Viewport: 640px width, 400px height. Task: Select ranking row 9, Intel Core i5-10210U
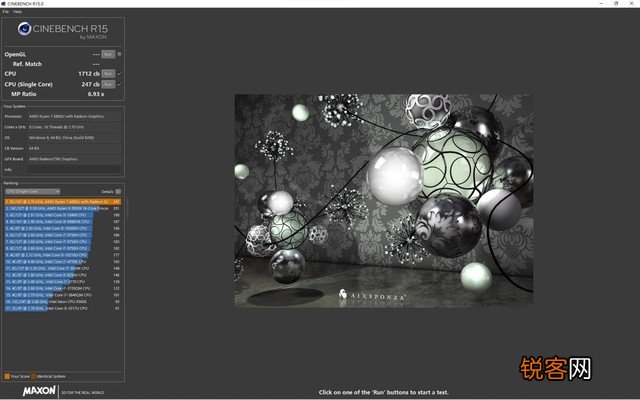coord(63,255)
